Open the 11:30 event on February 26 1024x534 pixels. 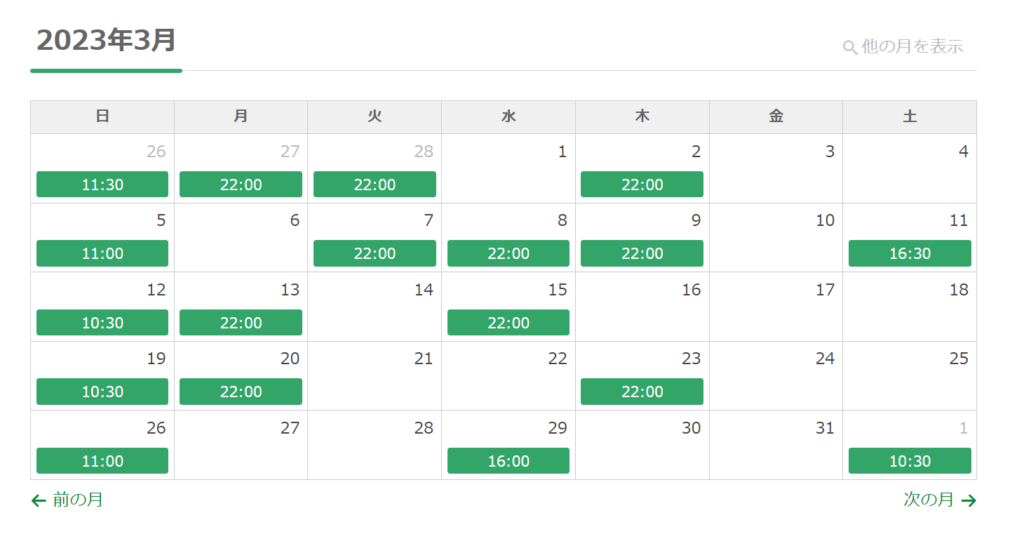point(102,184)
